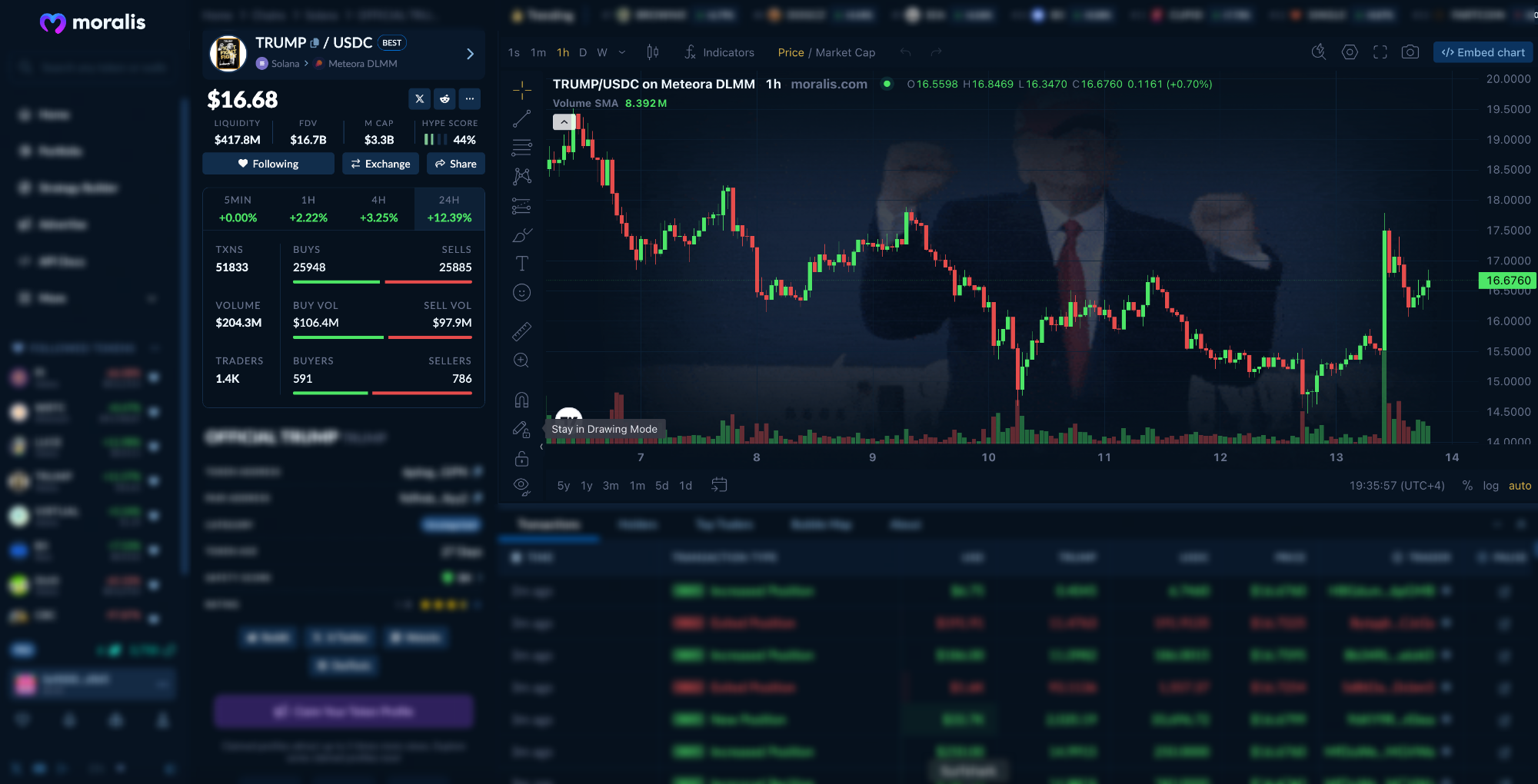
Task: Switch stats to the 4H tab
Action: 378,208
